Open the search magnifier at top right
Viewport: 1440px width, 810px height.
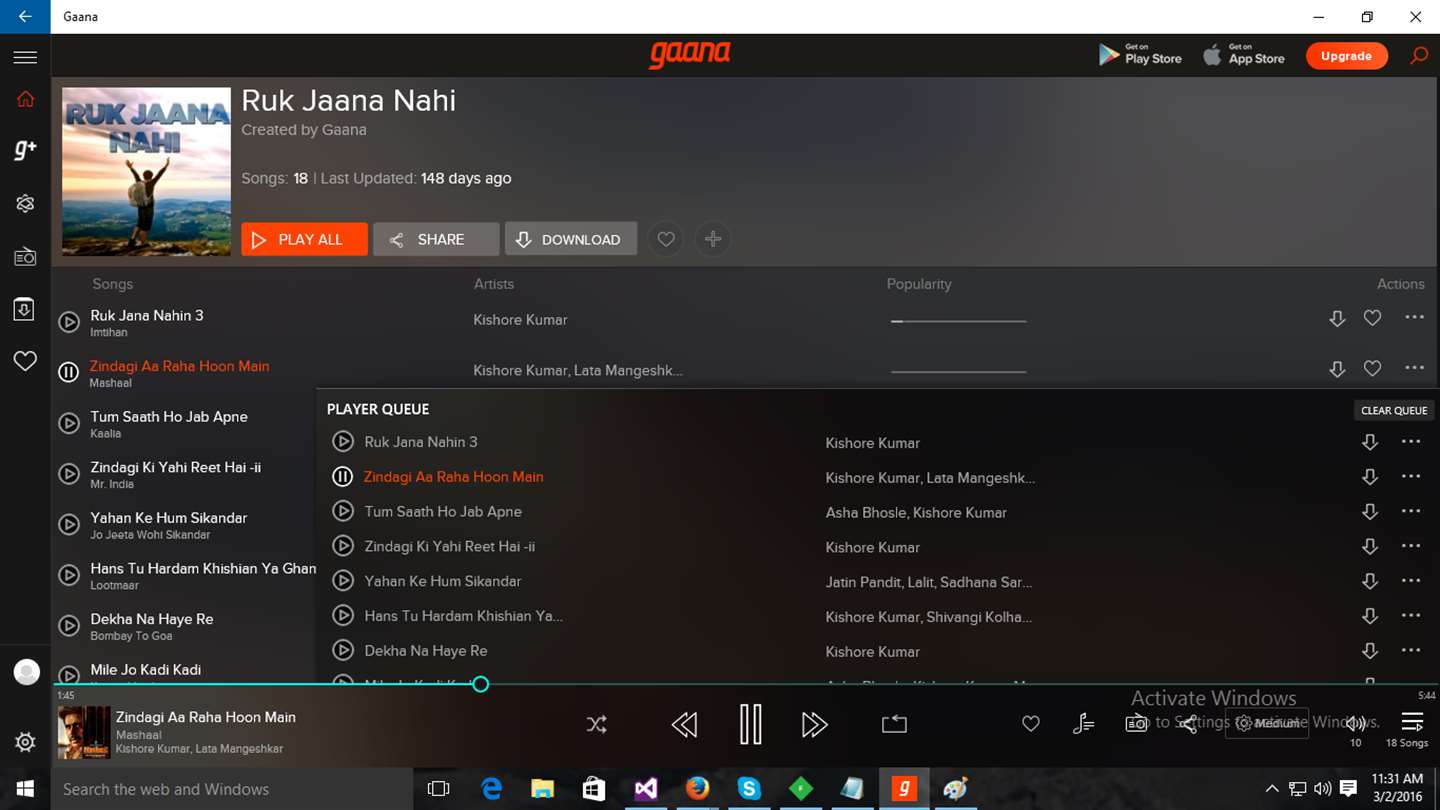point(1419,56)
